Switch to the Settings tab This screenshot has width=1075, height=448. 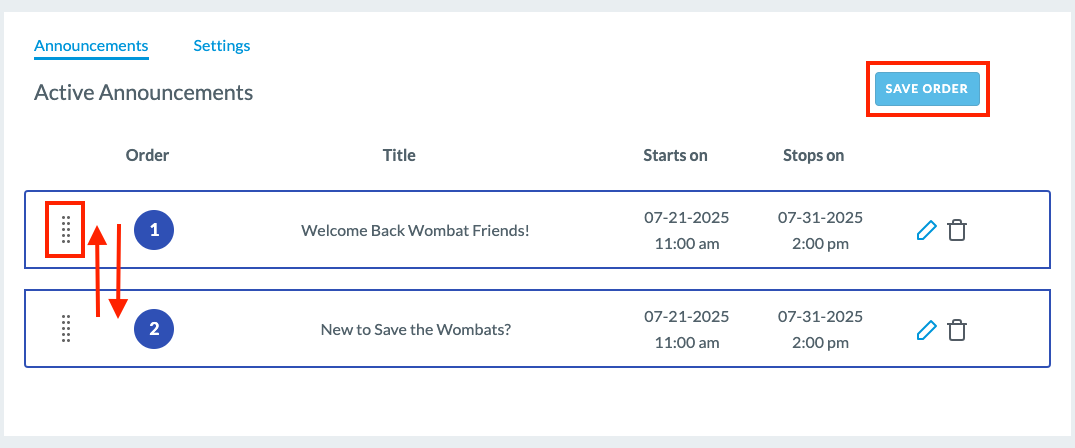pos(221,46)
